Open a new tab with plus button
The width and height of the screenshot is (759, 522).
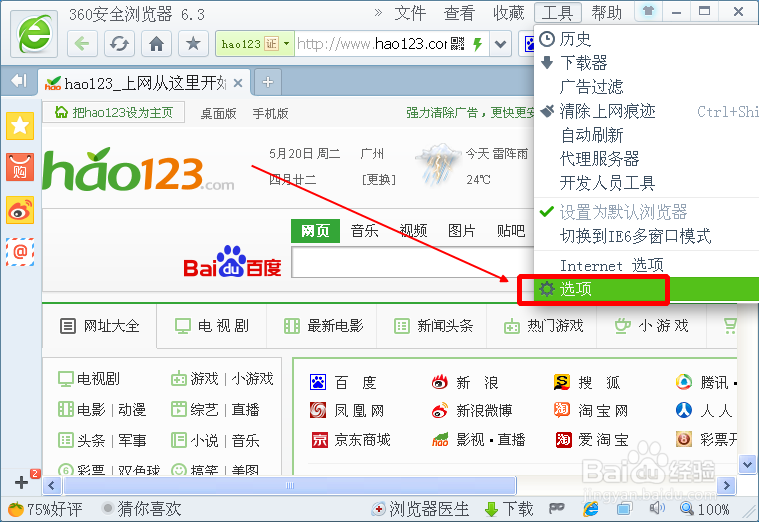(x=268, y=82)
